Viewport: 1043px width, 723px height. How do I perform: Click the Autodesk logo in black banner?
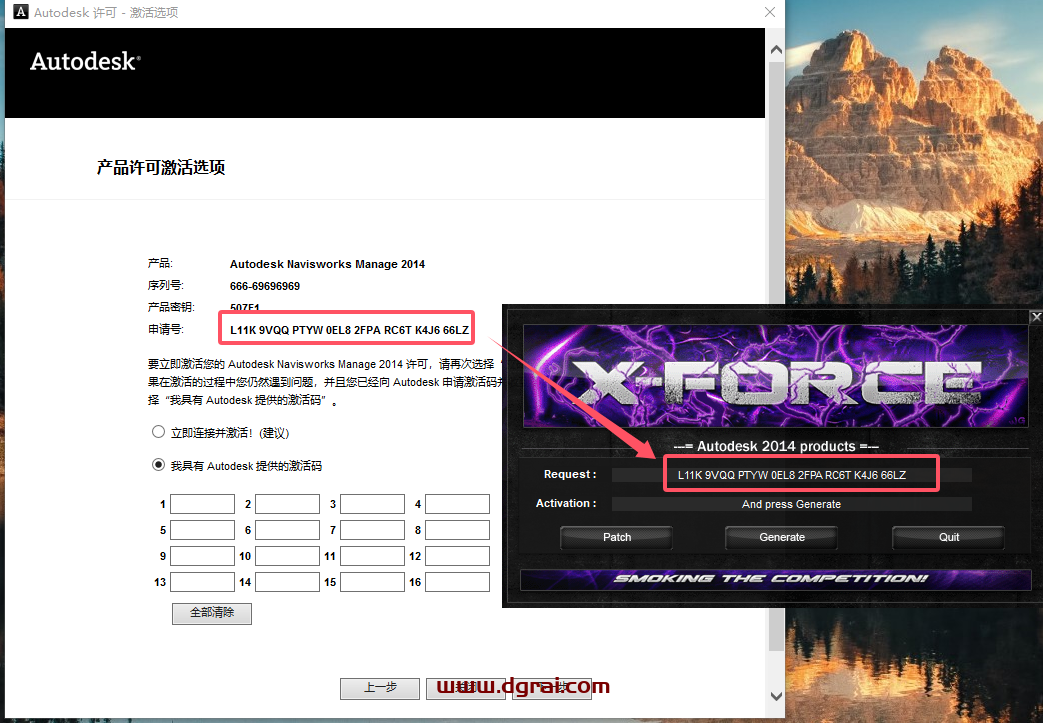click(x=85, y=61)
